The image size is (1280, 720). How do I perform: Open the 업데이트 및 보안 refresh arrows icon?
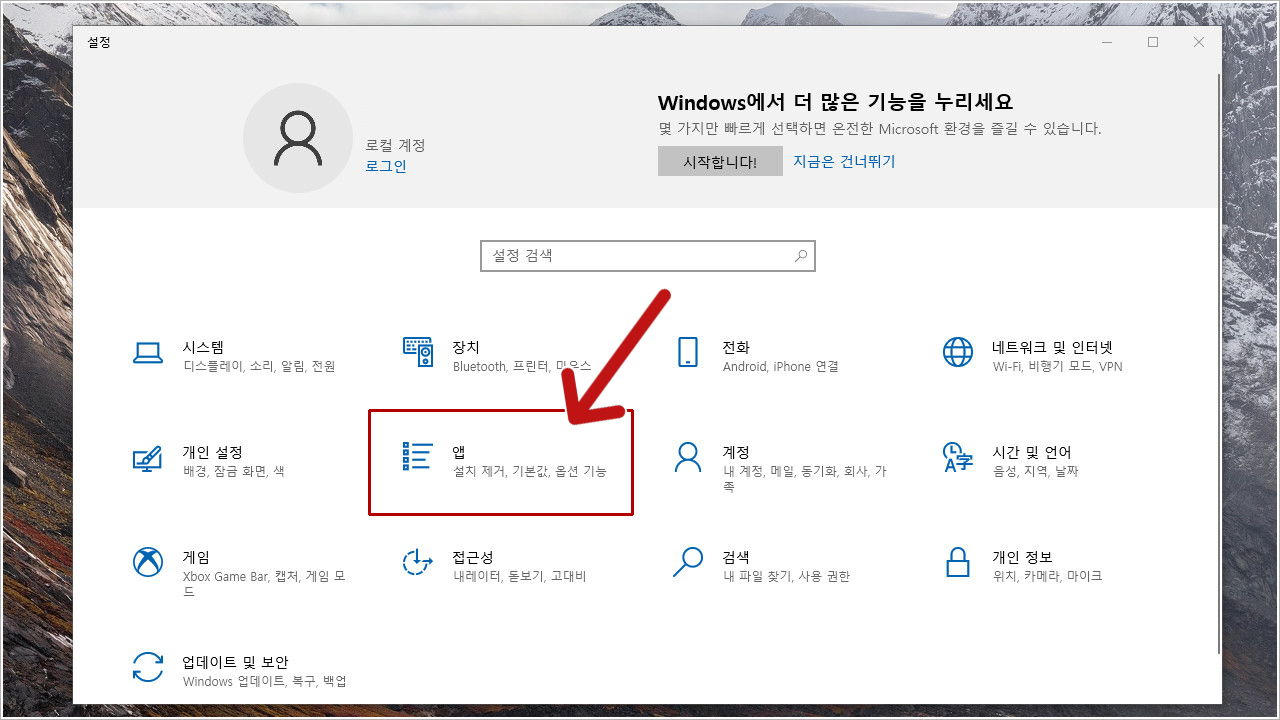[148, 666]
